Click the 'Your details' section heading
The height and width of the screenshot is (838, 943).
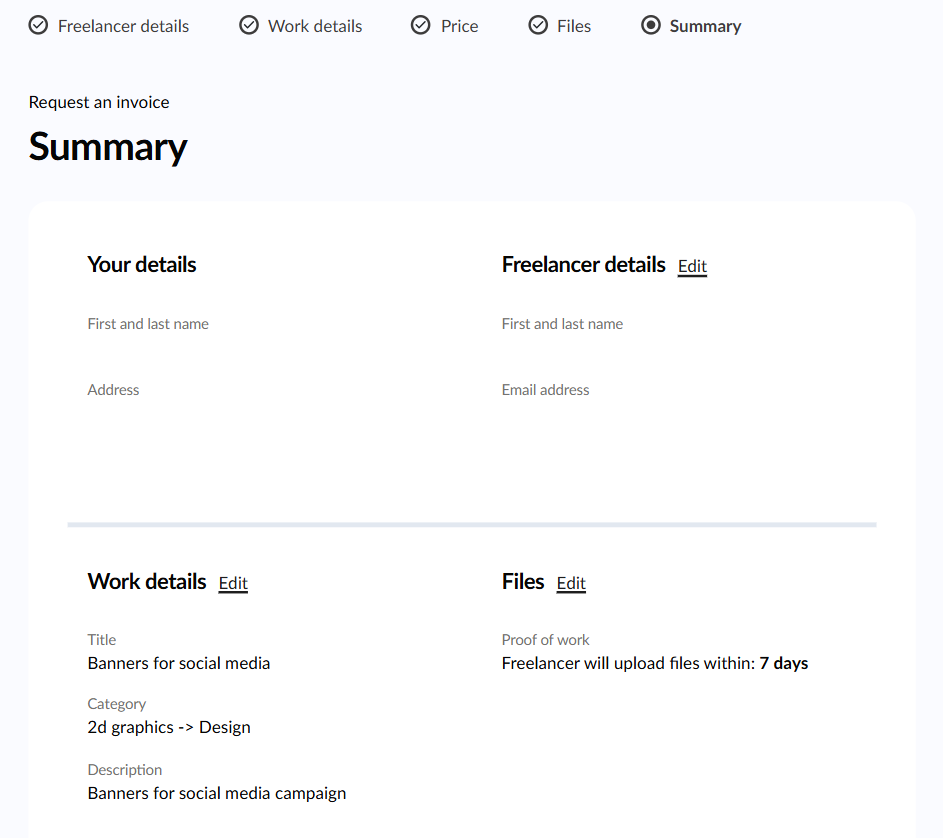click(x=142, y=265)
